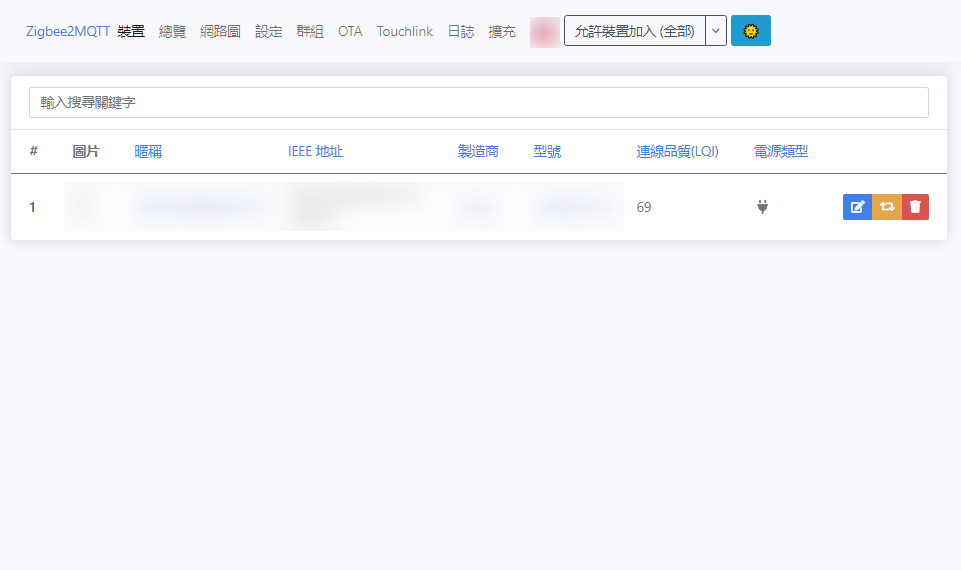
Task: Click the orange rename/reconfigure arrows icon
Action: pyautogui.click(x=886, y=207)
